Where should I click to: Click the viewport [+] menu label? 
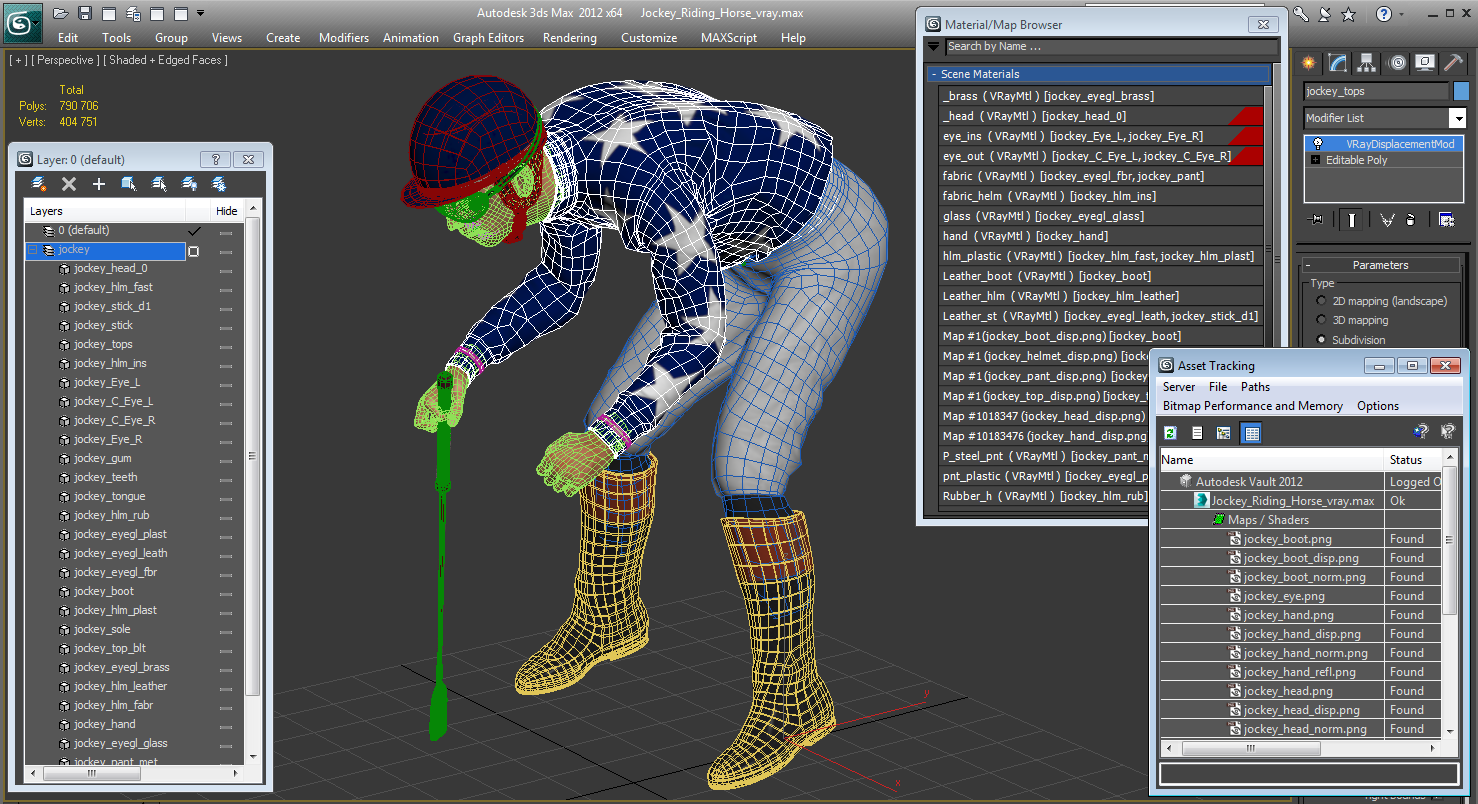coord(18,60)
